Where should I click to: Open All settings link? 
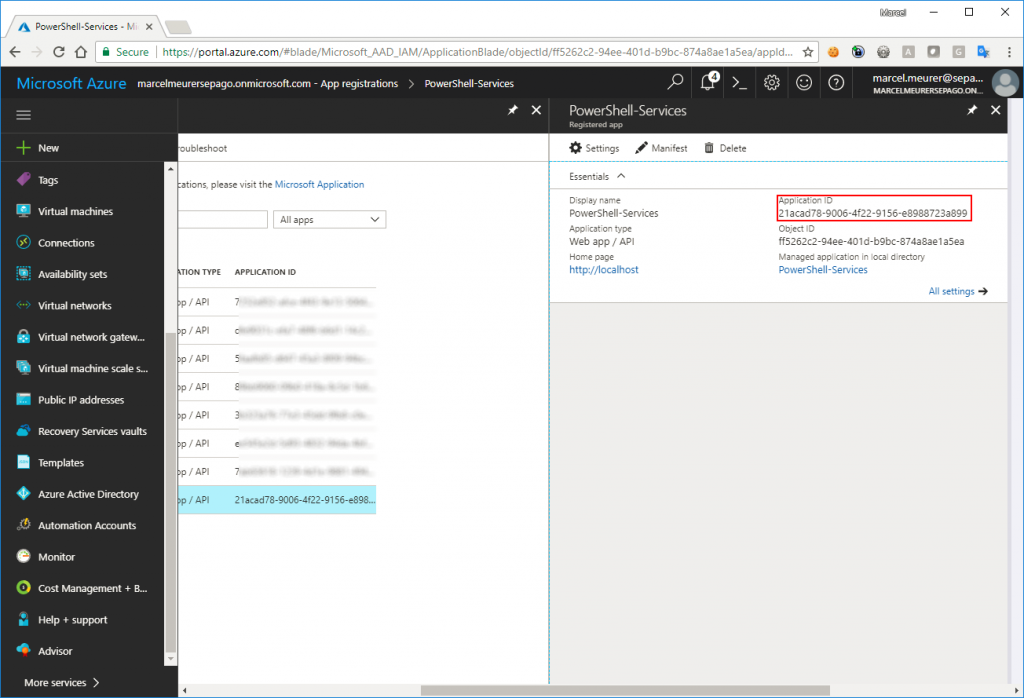(958, 291)
